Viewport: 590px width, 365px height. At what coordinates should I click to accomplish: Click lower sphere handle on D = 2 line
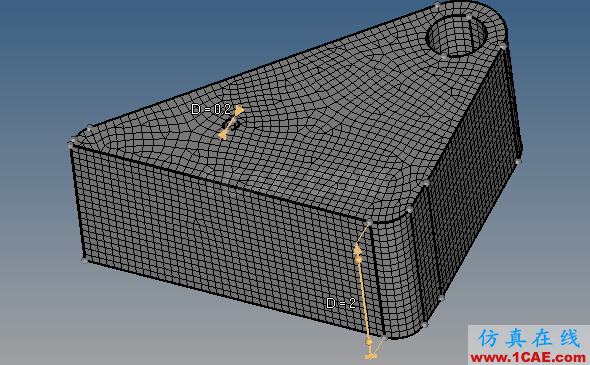click(x=369, y=342)
